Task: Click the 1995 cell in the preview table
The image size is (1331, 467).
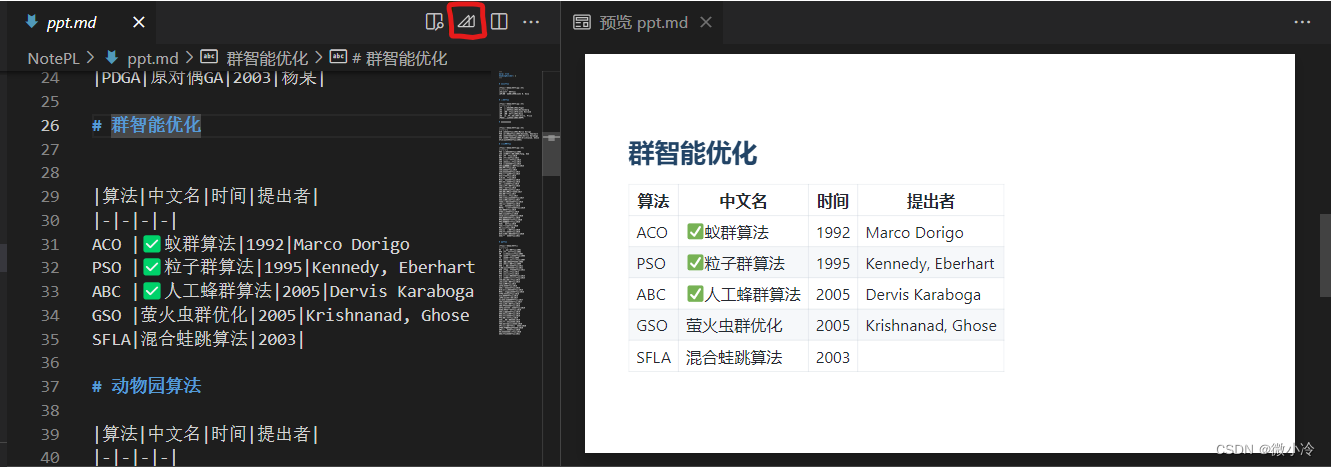Action: (x=833, y=264)
